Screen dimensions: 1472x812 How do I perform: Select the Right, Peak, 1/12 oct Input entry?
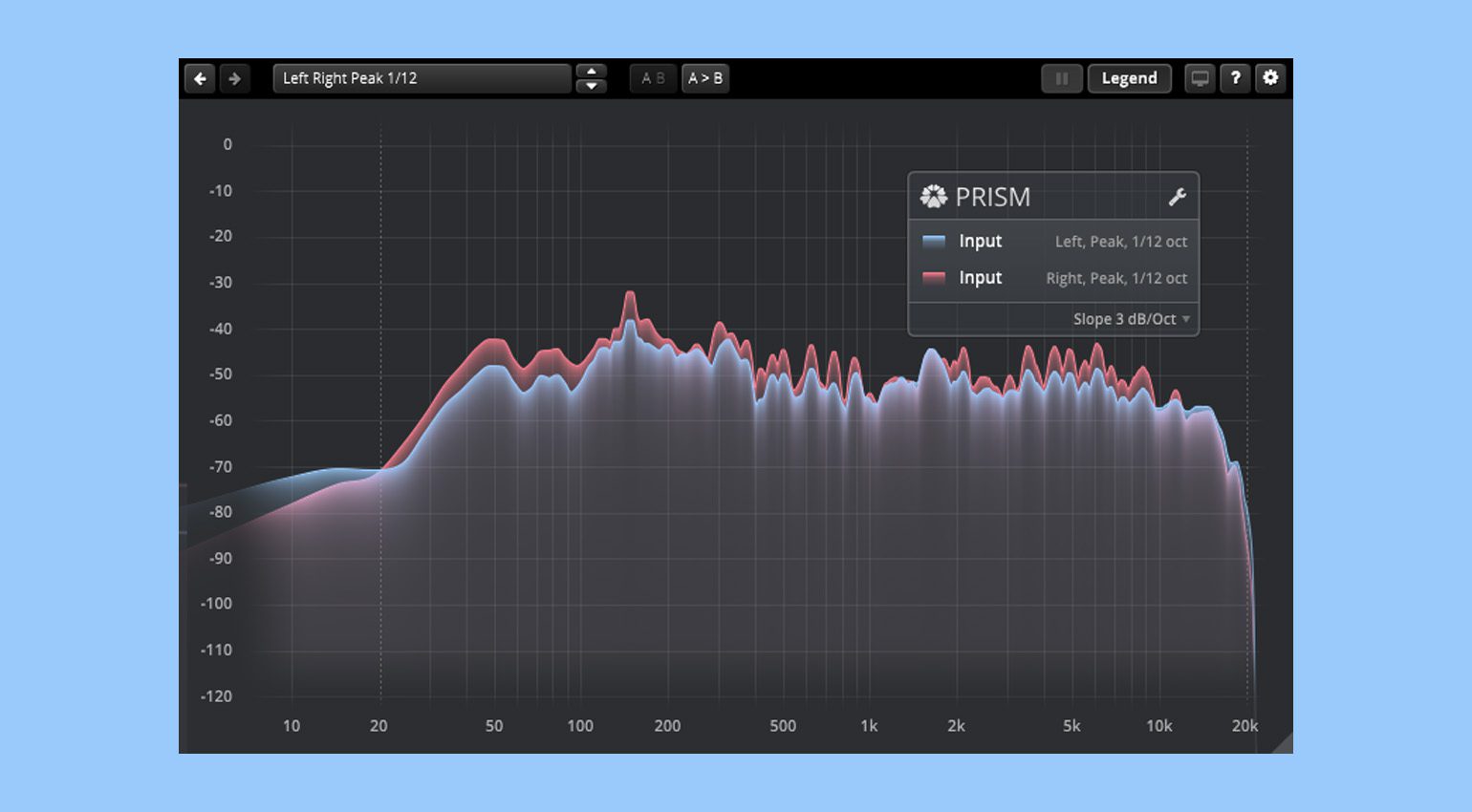1053,278
